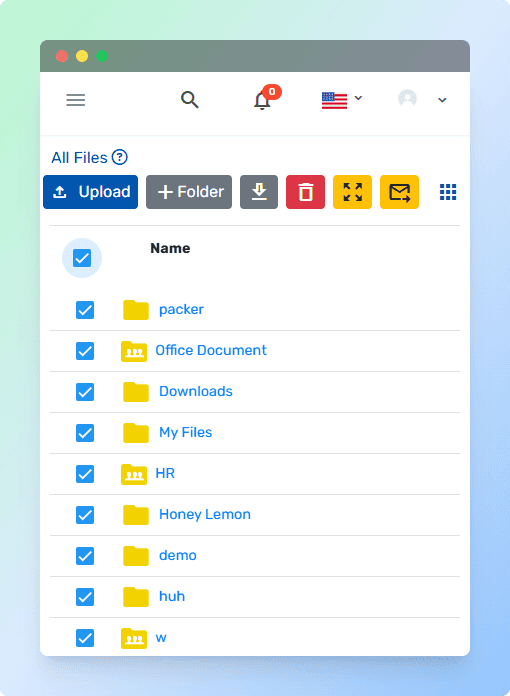The image size is (510, 696).
Task: Click the search magnifier icon
Action: 190,99
